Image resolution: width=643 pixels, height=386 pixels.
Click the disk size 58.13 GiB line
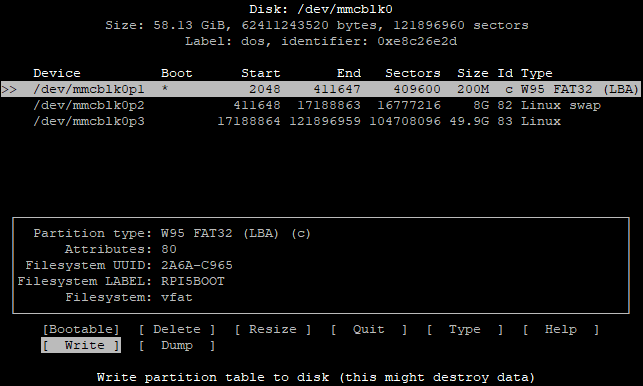pyautogui.click(x=317, y=25)
